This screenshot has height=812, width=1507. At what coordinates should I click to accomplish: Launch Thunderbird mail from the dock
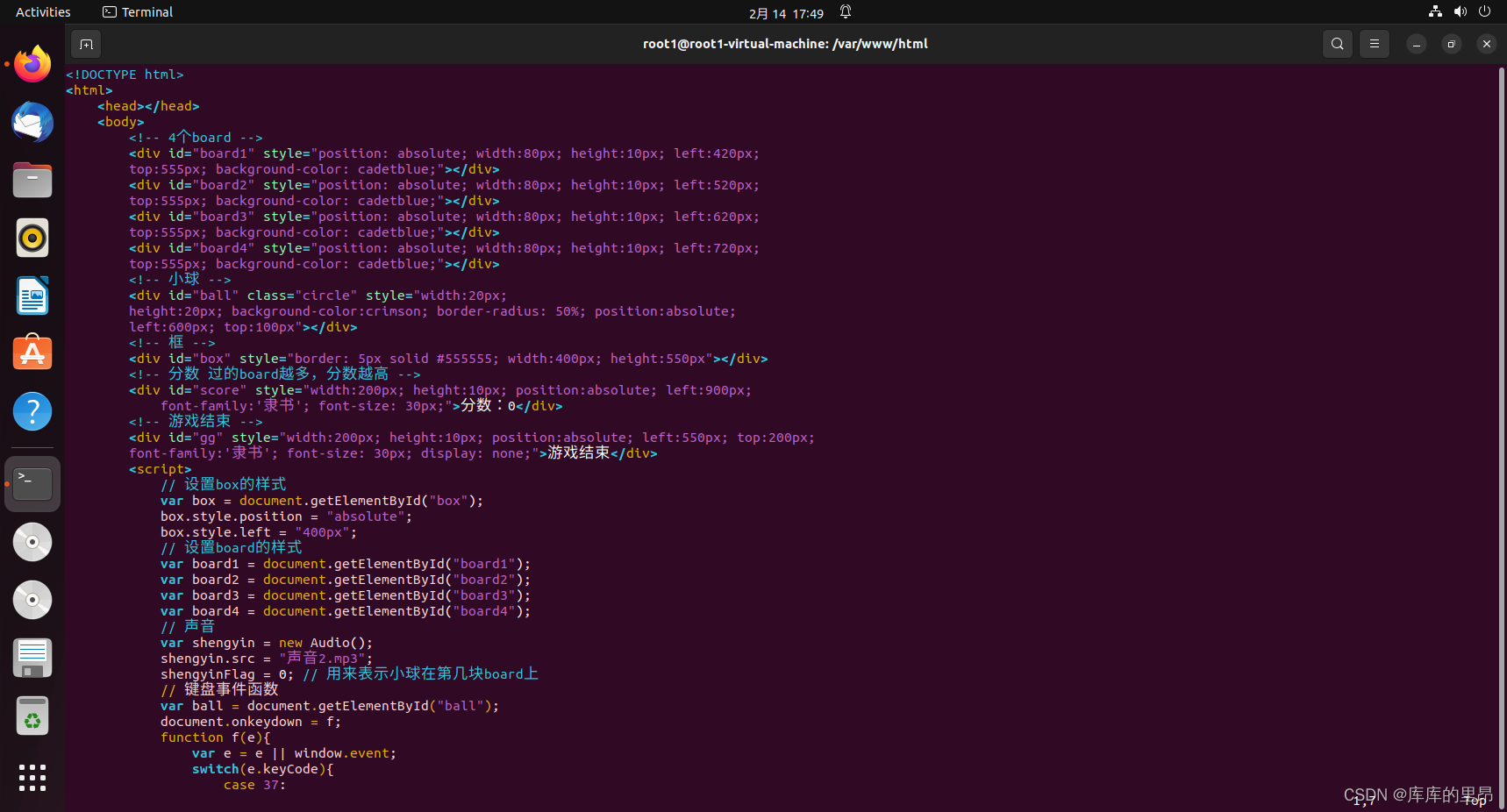click(x=32, y=122)
